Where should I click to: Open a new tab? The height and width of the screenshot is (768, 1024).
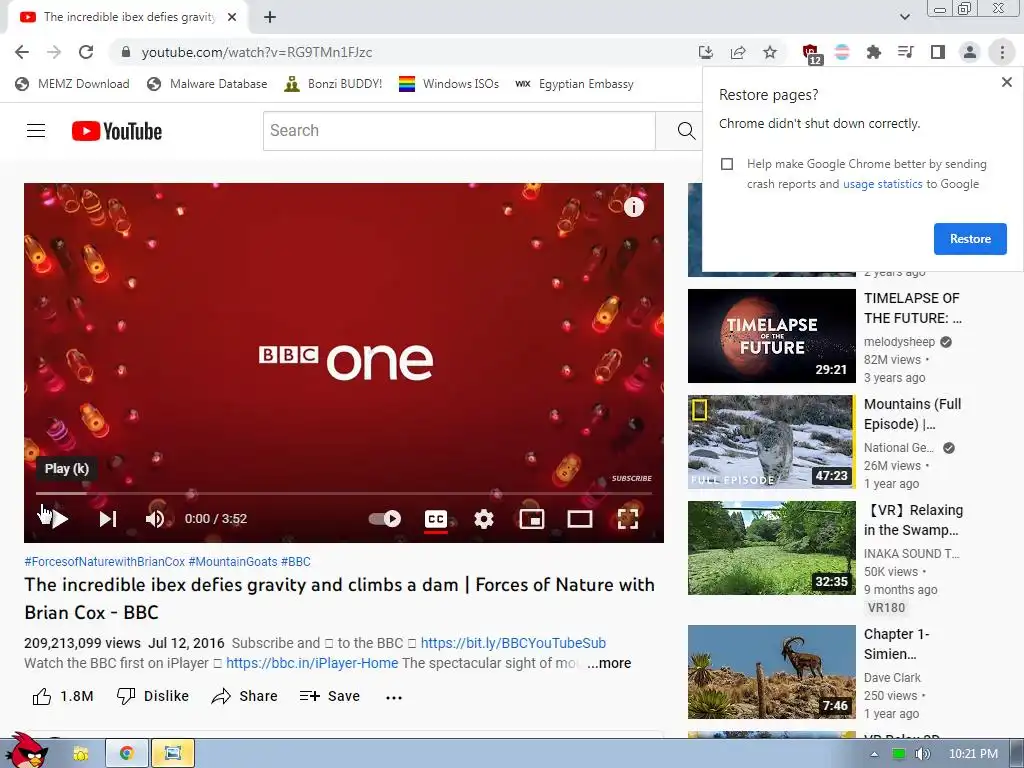[270, 17]
